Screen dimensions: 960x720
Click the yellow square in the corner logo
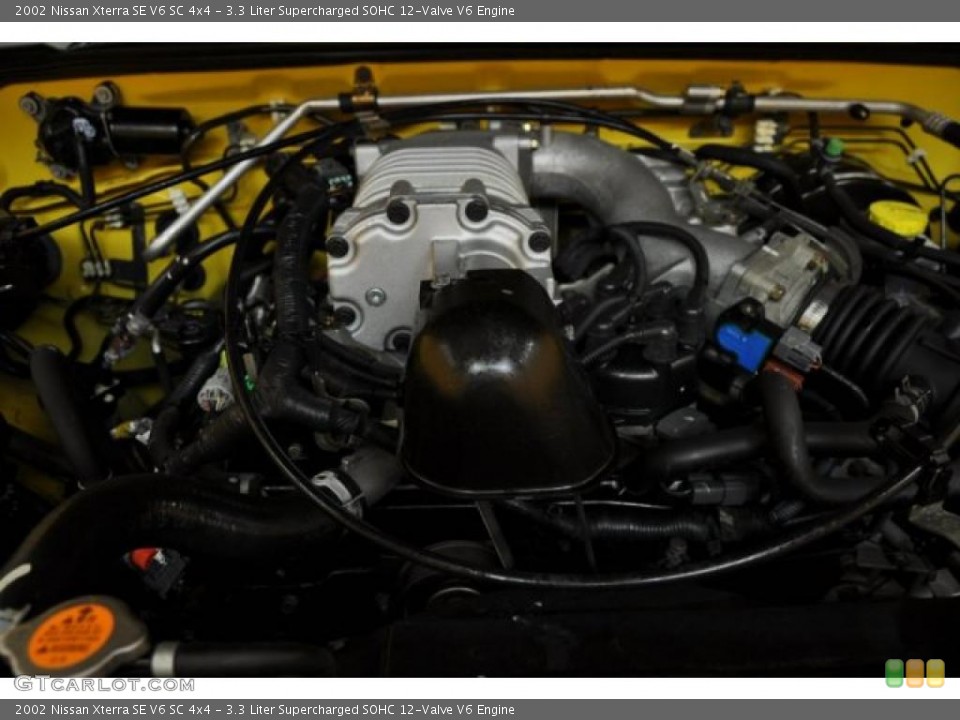[936, 673]
